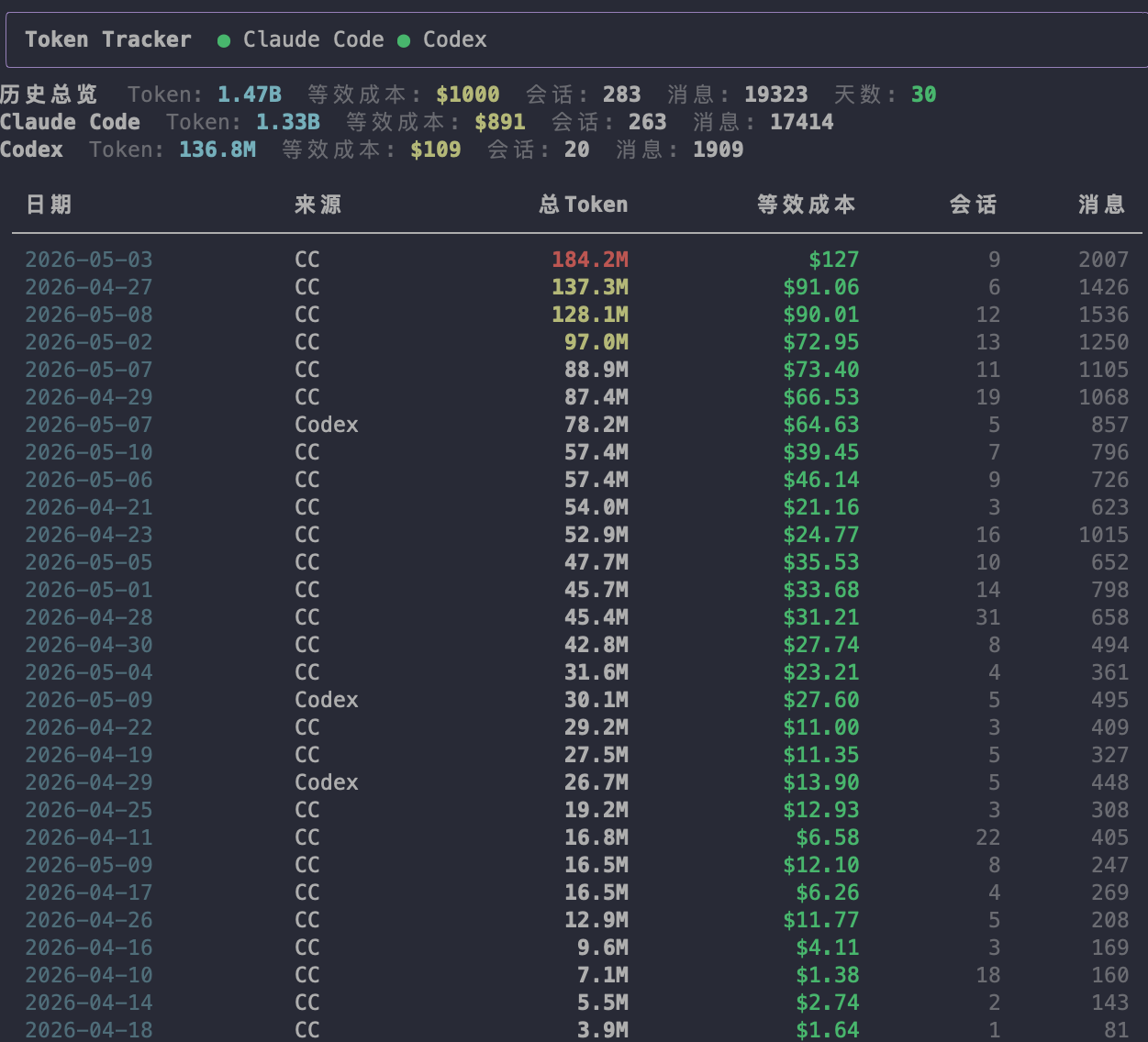Click Codex token total 136.8M
The height and width of the screenshot is (1042, 1148).
(x=217, y=150)
